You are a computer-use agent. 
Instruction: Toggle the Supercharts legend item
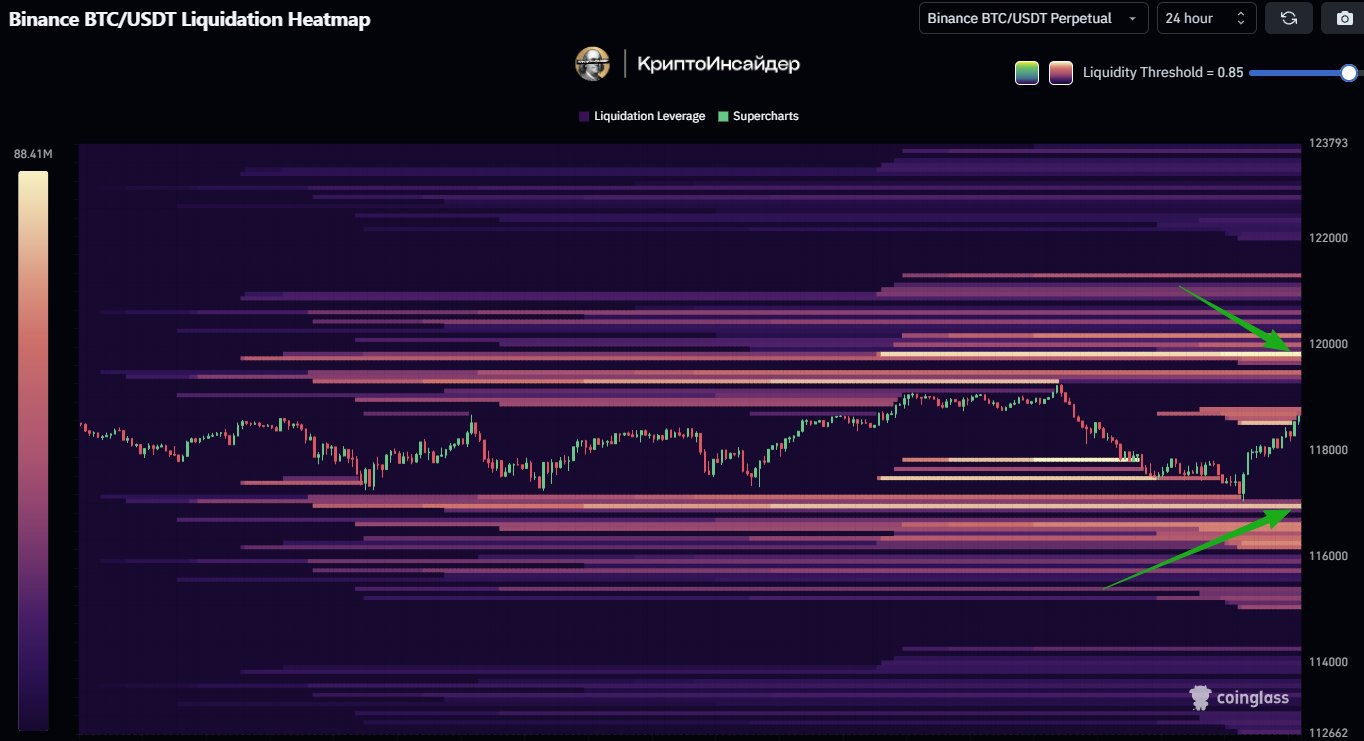[x=759, y=116]
